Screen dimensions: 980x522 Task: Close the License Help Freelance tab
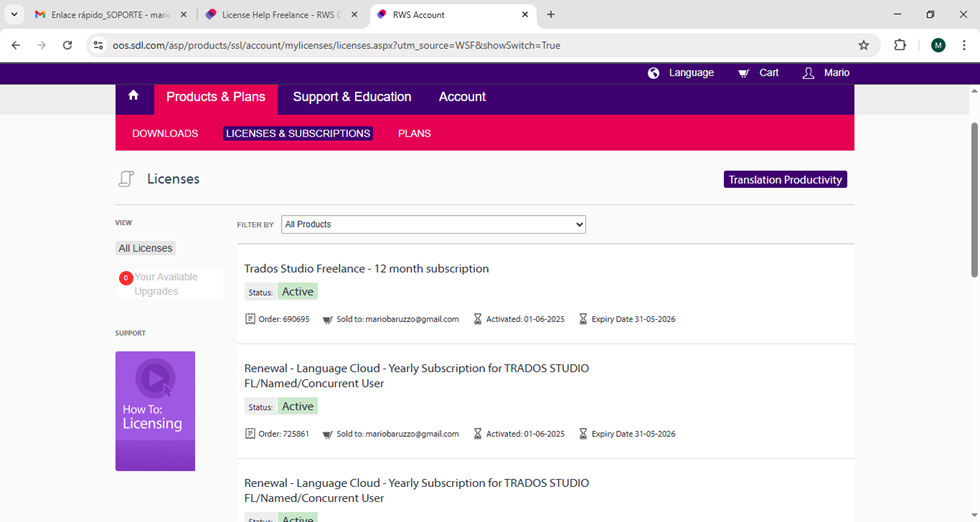(354, 14)
